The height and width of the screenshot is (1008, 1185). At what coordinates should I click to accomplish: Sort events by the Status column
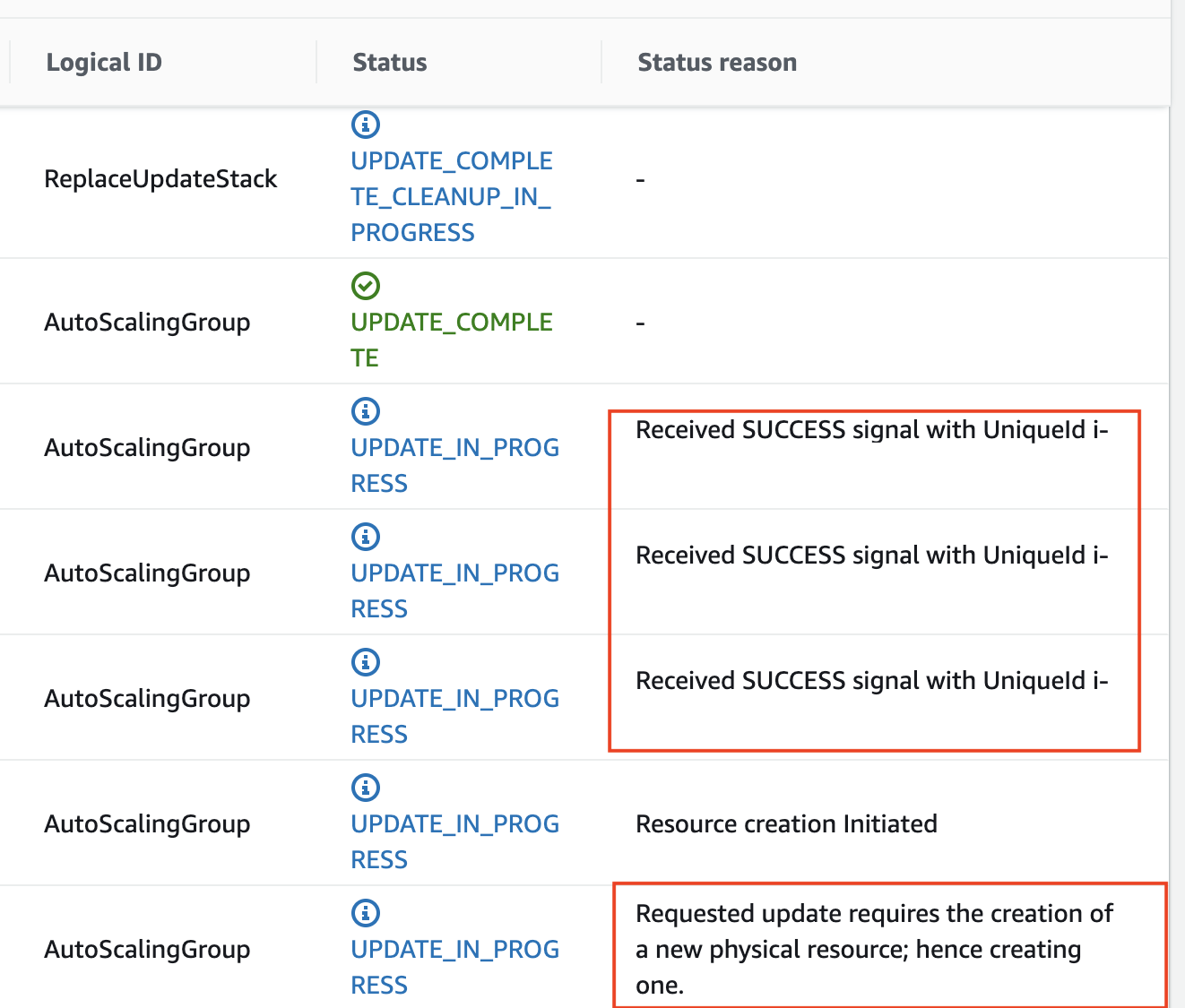tap(389, 62)
